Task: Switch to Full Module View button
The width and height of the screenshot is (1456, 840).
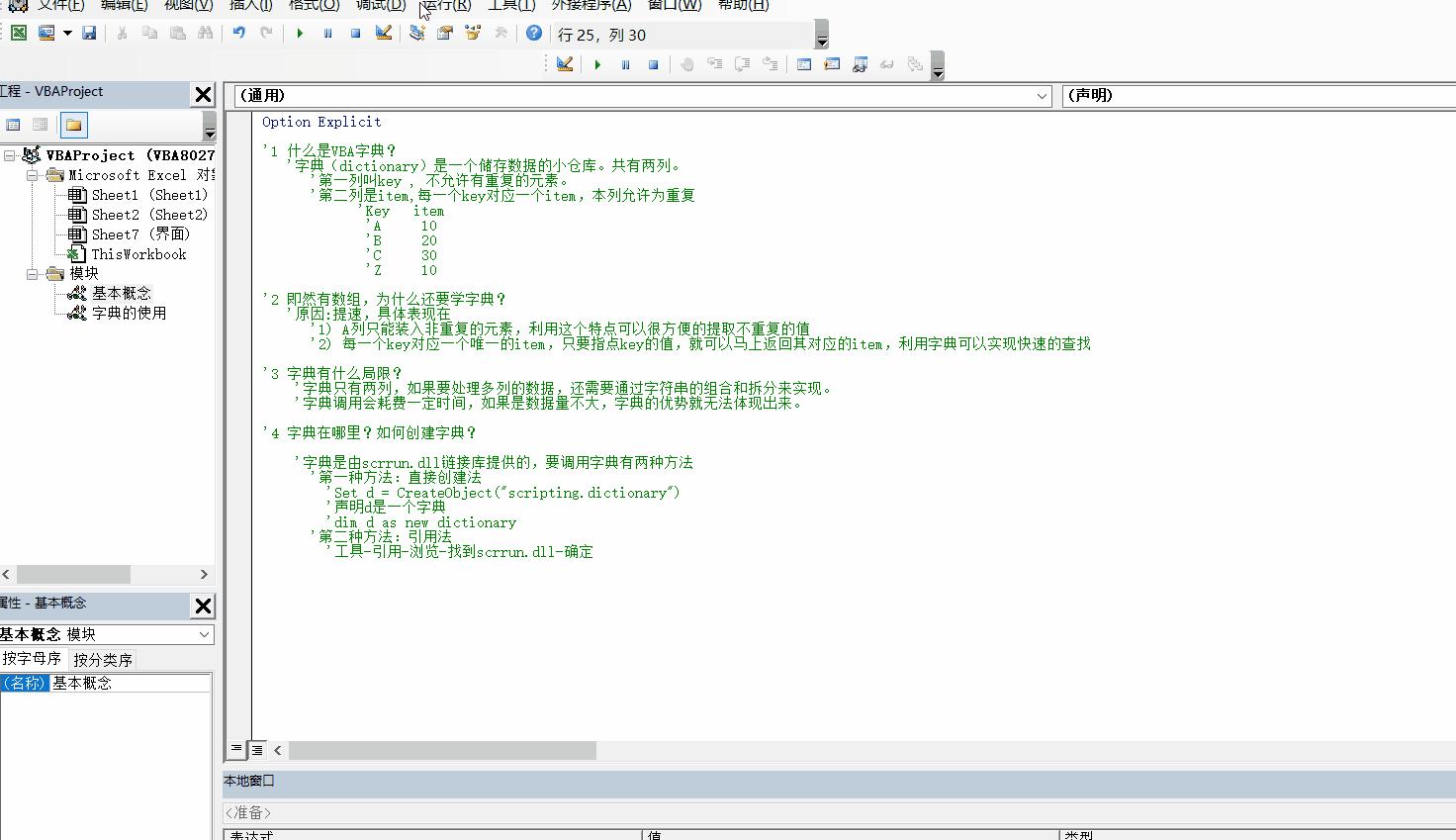Action: (257, 750)
